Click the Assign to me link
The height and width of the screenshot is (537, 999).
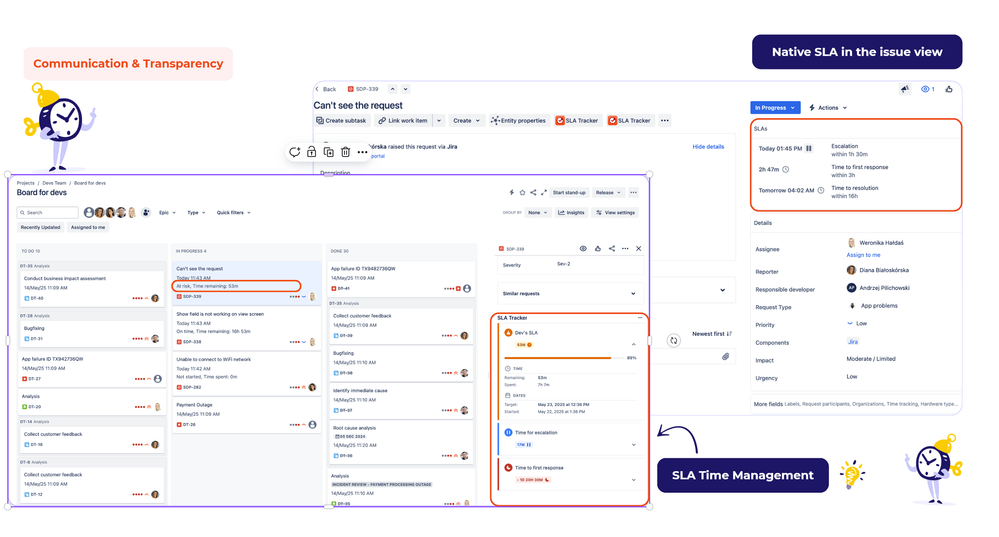coord(863,255)
